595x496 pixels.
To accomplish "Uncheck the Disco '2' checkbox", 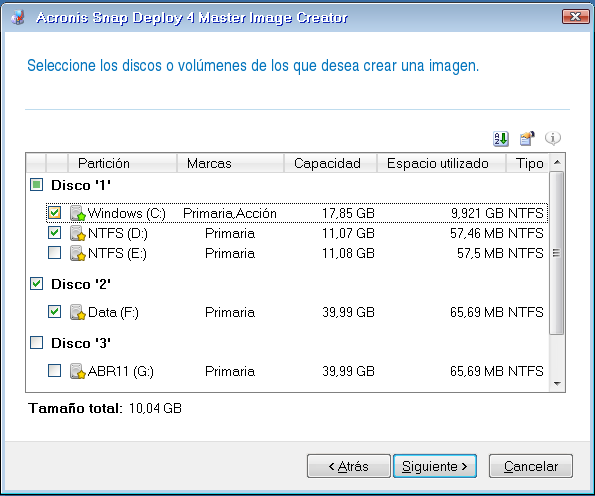I will click(x=36, y=283).
